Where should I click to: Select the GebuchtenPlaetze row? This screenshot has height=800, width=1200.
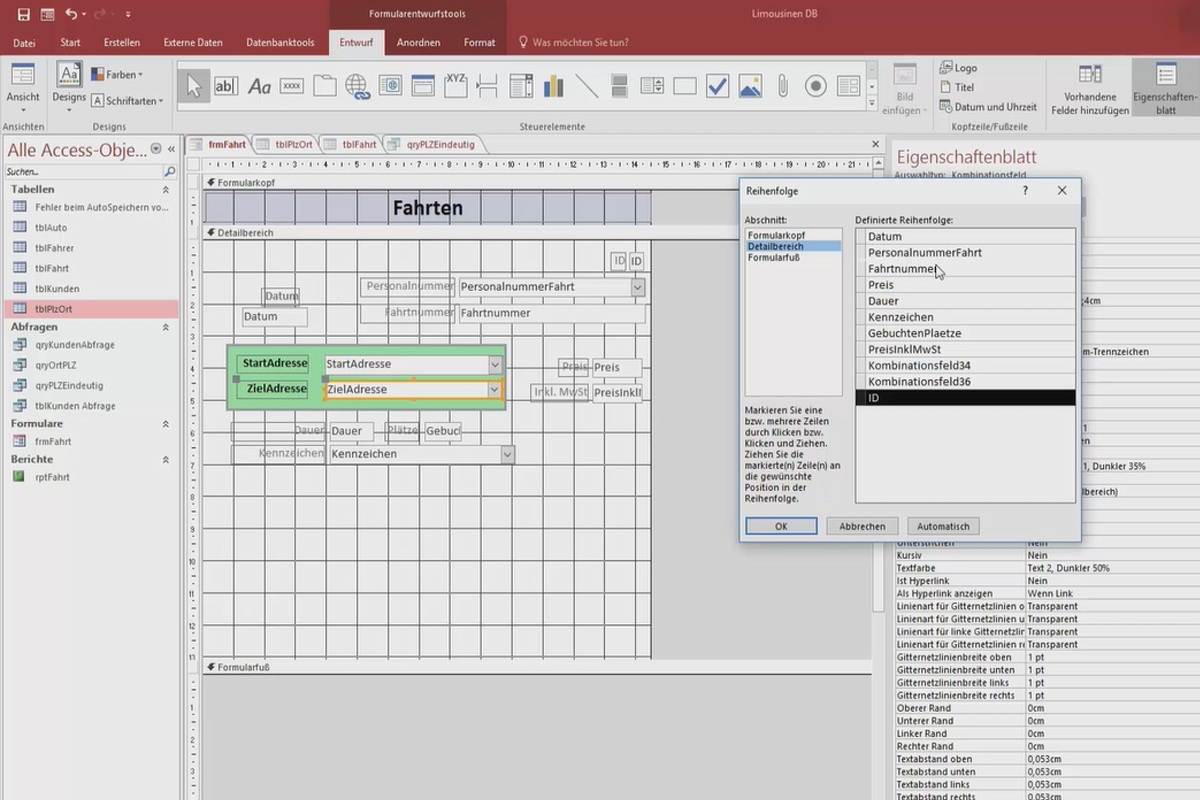966,333
